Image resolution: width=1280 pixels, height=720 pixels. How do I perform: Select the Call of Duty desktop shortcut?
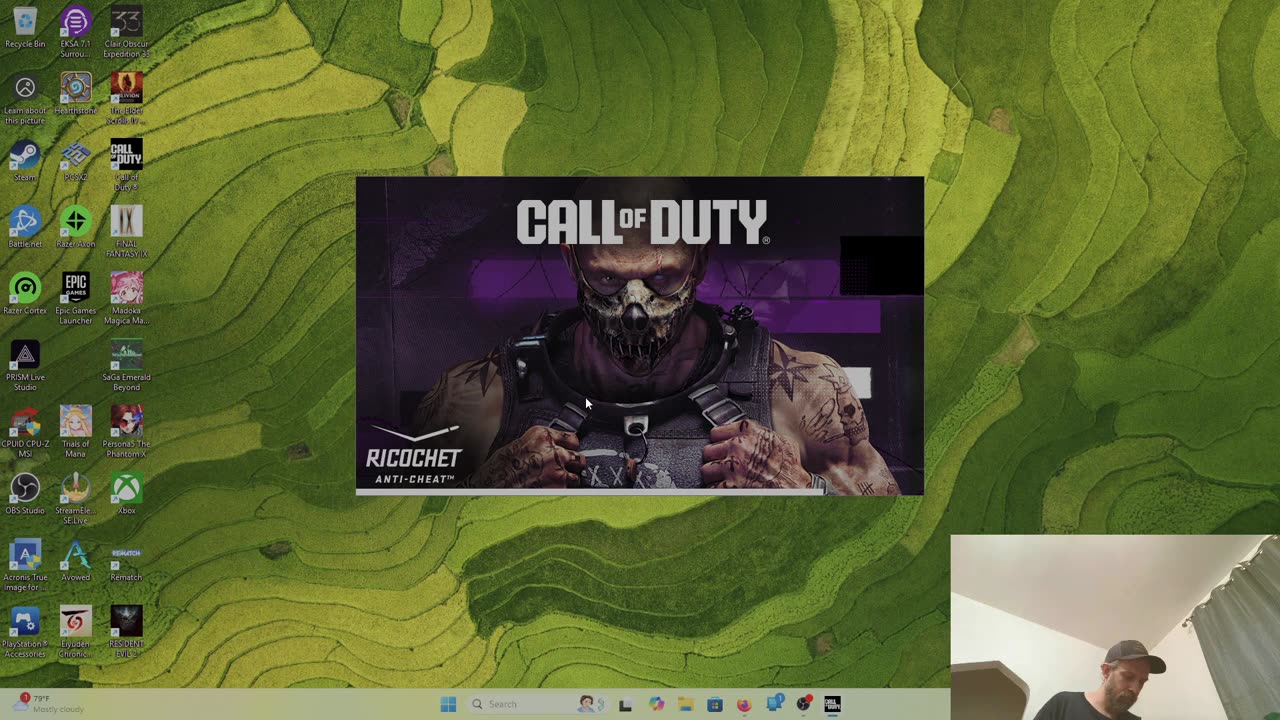coord(126,166)
